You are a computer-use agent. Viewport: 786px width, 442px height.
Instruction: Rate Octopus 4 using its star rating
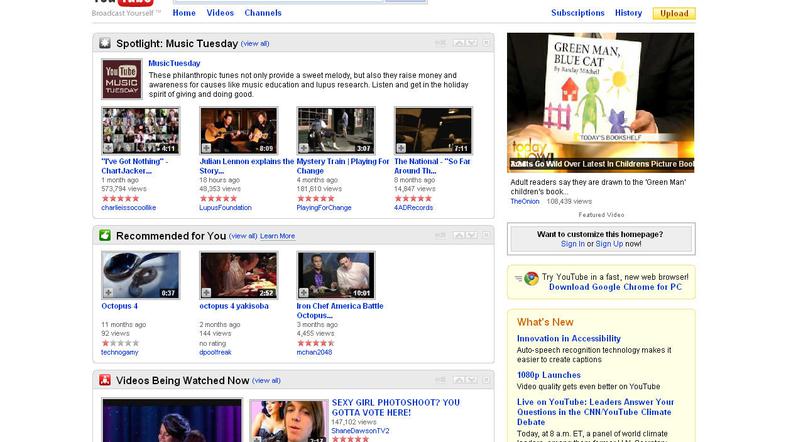click(x=120, y=343)
